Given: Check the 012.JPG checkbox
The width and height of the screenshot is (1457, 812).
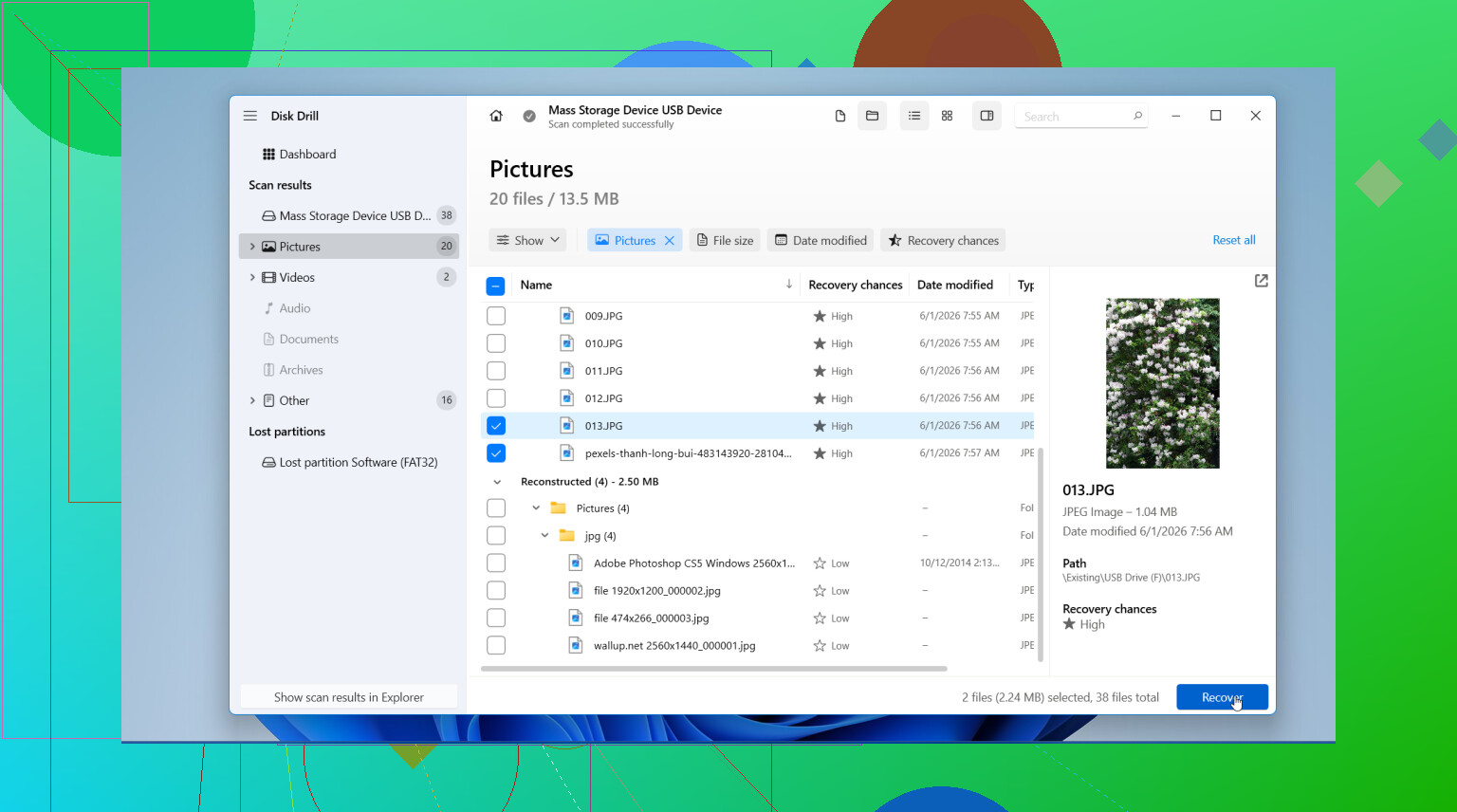Looking at the screenshot, I should (x=495, y=398).
